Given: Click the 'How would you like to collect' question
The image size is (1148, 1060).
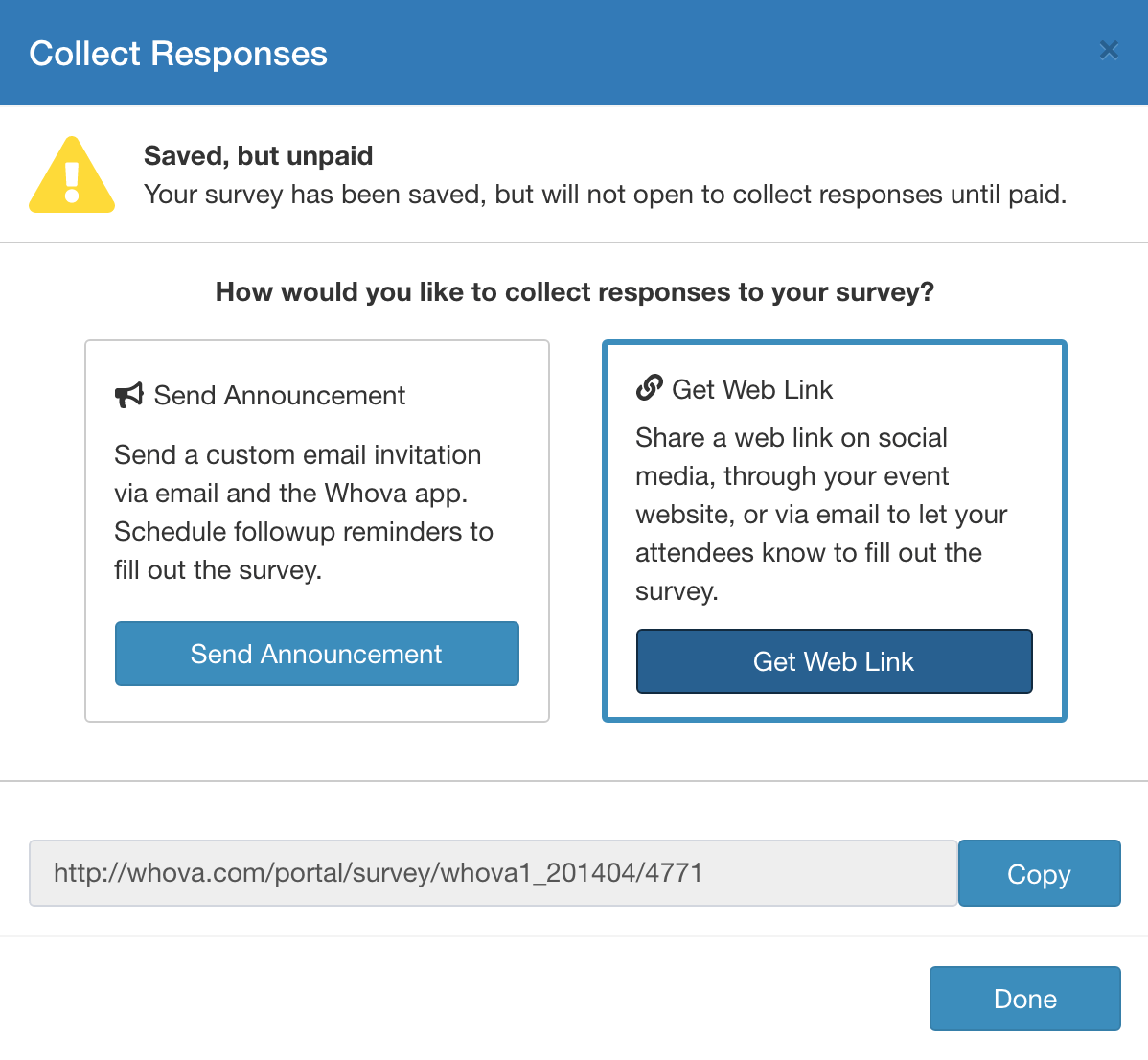Looking at the screenshot, I should pos(574,291).
